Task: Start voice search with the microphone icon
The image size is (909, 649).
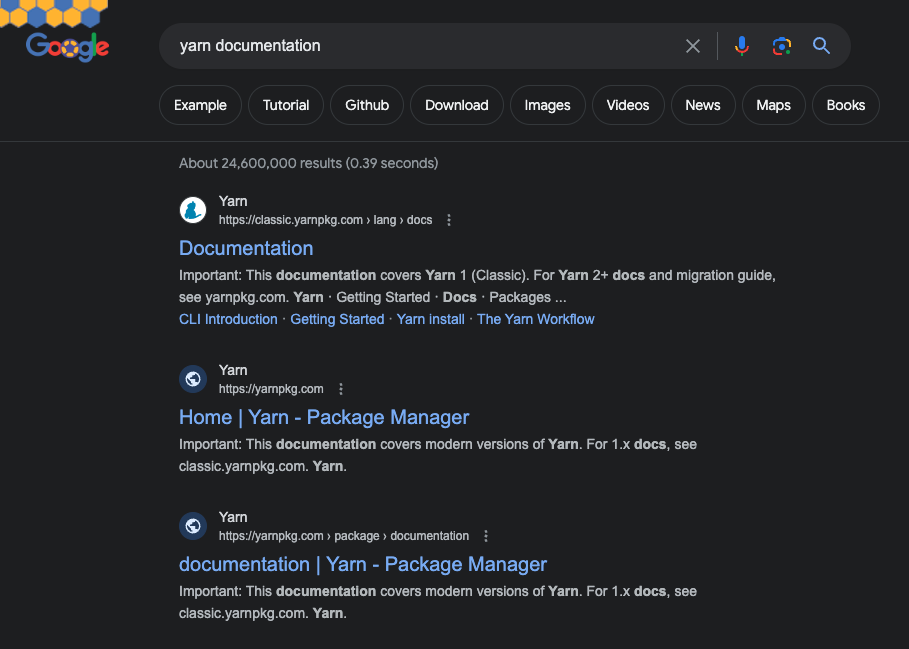Action: click(x=741, y=46)
